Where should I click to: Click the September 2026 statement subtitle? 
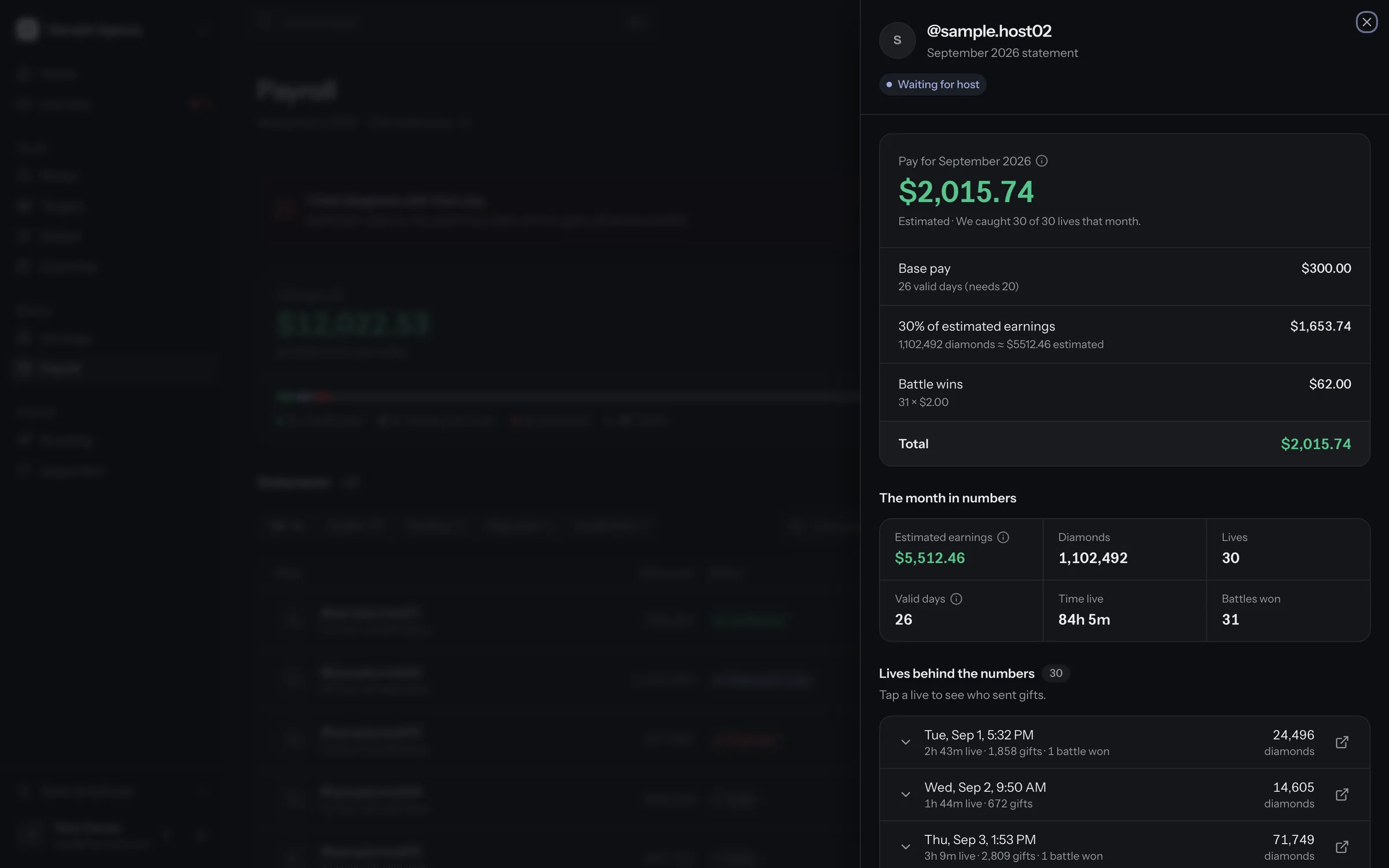[x=1002, y=53]
